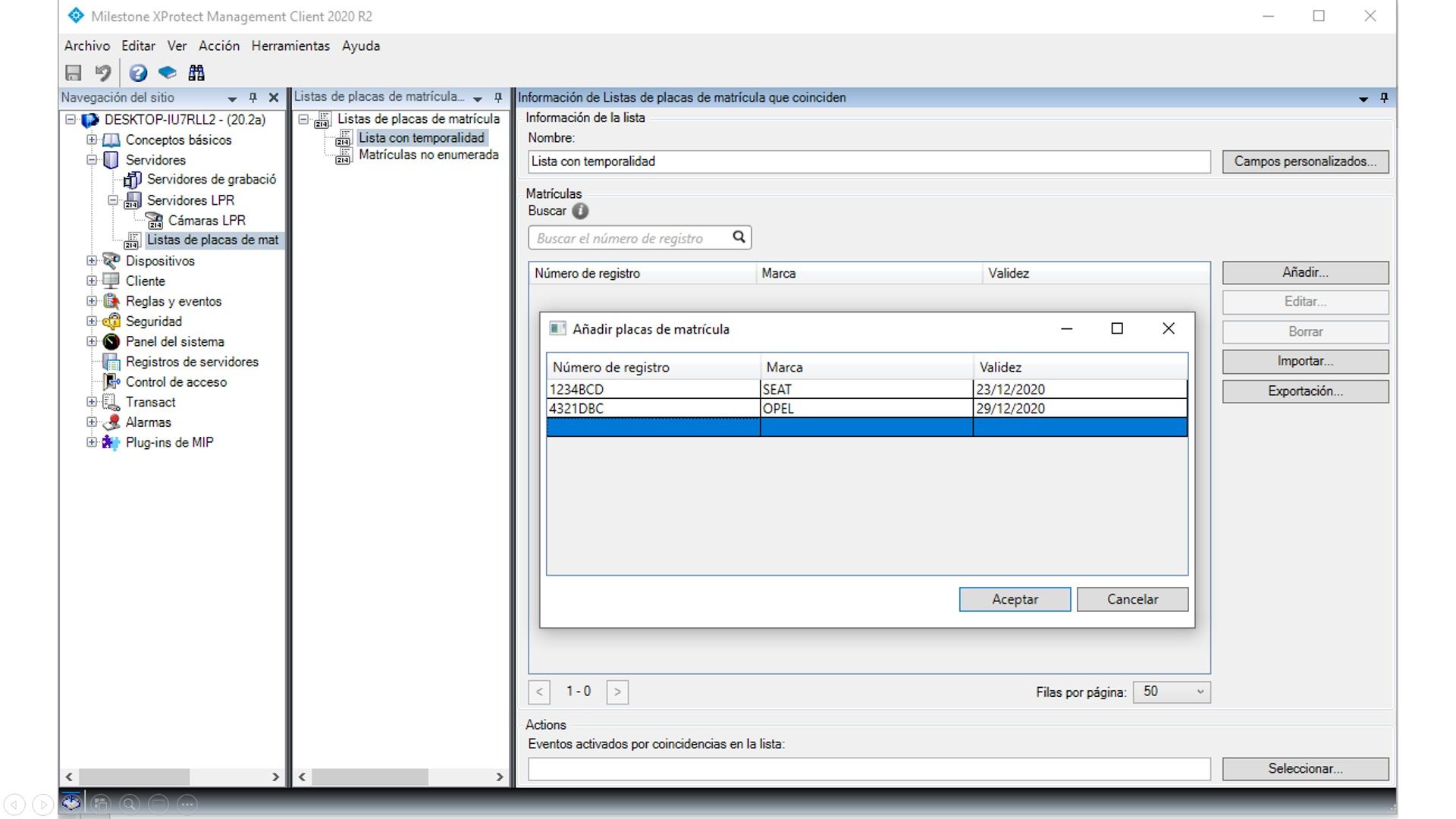1456x819 pixels.
Task: Go to previous page of matrículas
Action: tap(539, 692)
